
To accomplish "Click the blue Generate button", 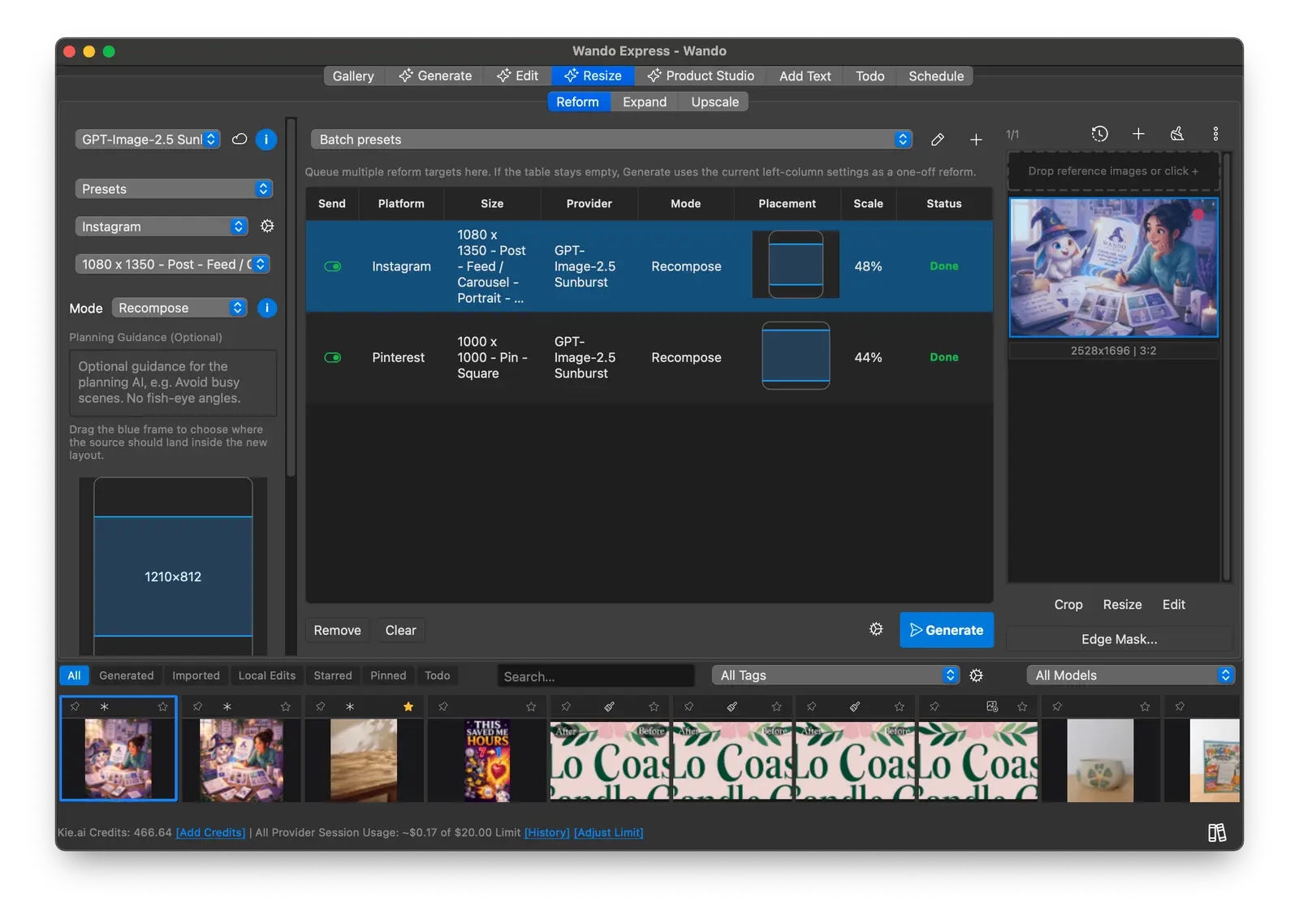I will [947, 630].
